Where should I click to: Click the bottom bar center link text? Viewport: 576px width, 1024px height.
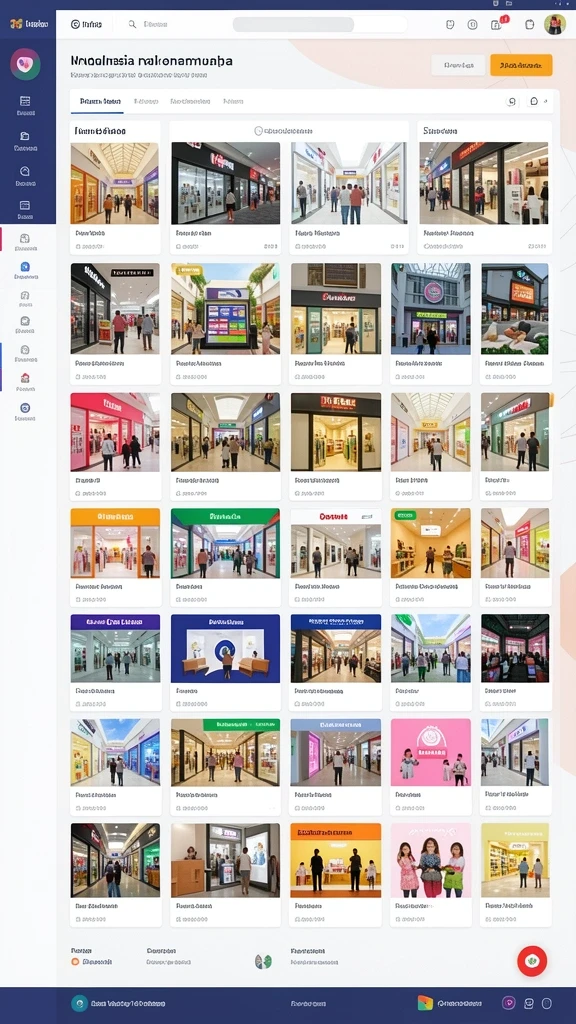coord(308,1004)
